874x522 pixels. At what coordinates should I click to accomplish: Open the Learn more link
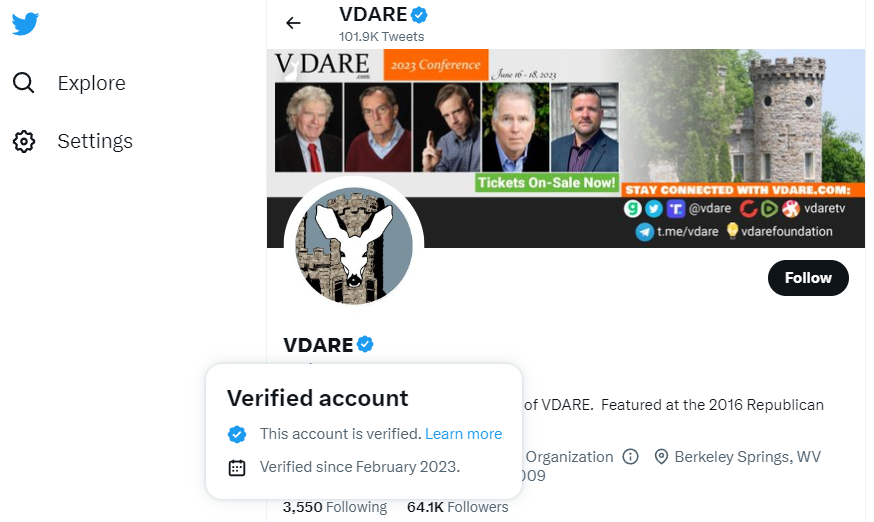463,434
